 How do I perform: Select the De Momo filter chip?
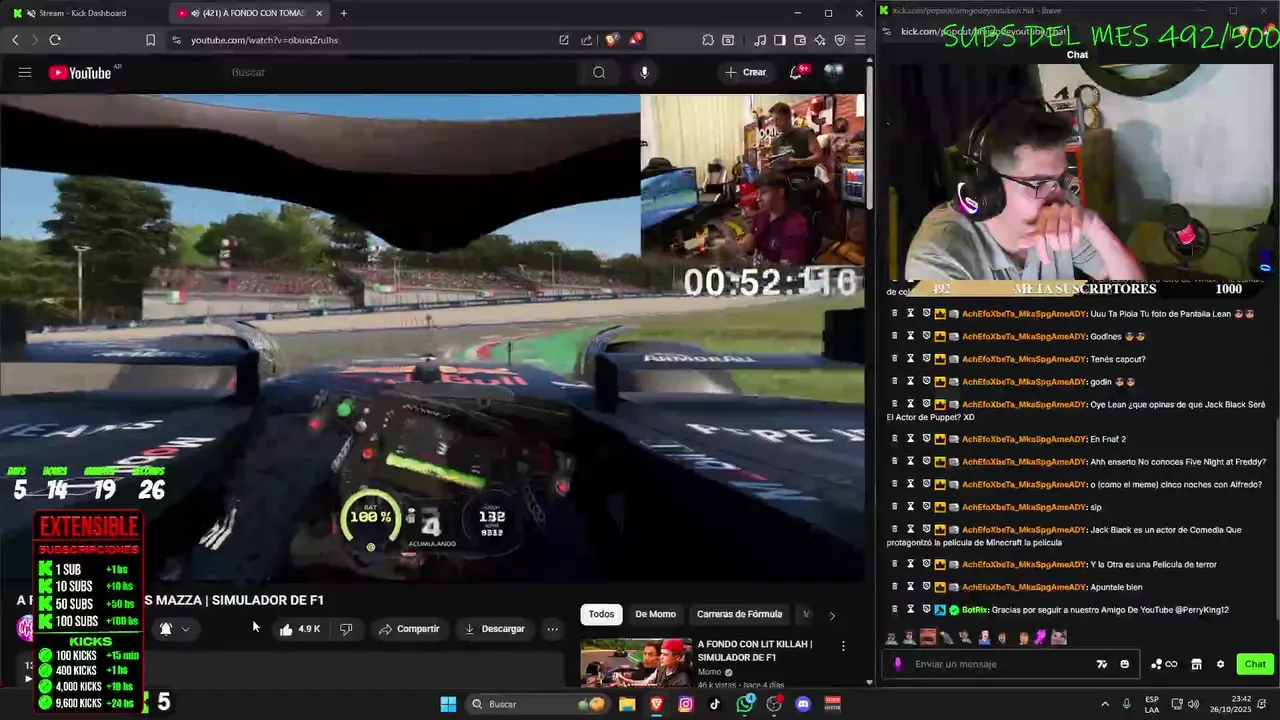(655, 614)
